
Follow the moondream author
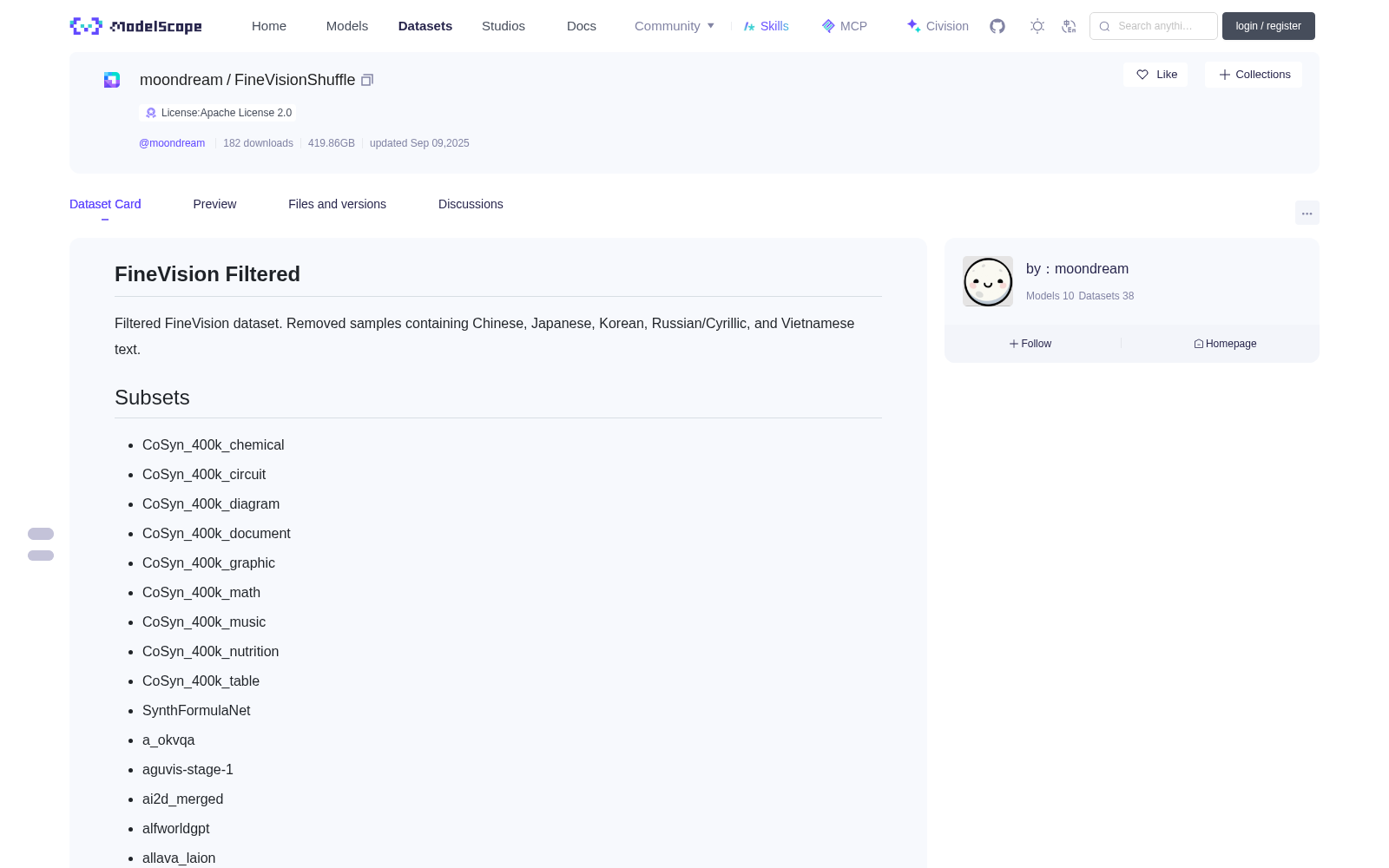point(1030,344)
